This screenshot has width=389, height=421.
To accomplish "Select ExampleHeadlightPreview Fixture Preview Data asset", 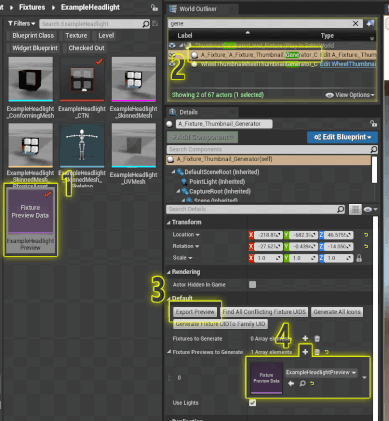I will 30,220.
